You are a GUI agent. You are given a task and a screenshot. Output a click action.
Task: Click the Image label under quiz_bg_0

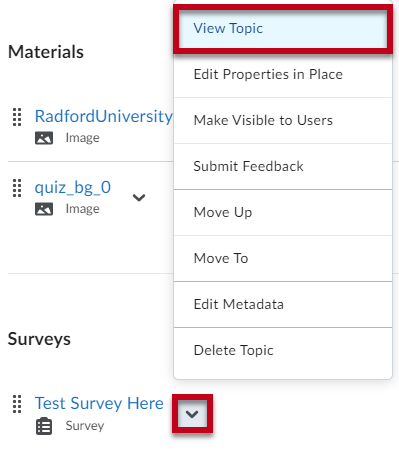pyautogui.click(x=82, y=209)
